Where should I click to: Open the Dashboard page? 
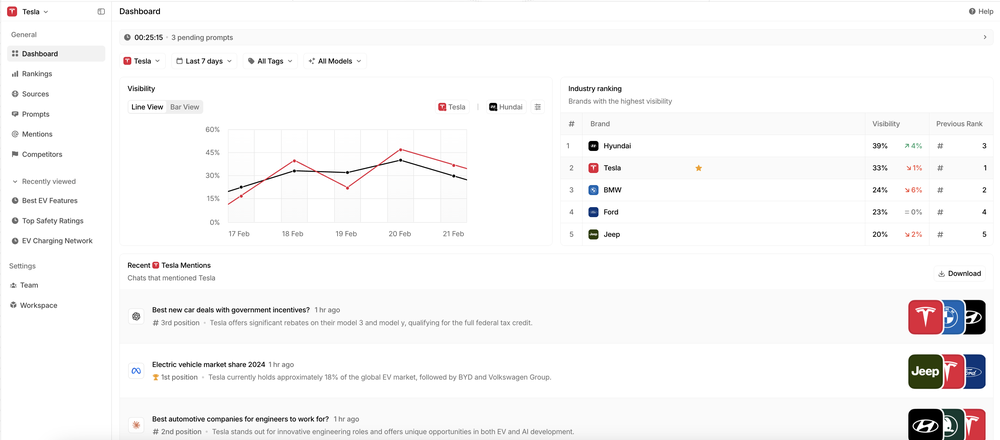(x=56, y=54)
